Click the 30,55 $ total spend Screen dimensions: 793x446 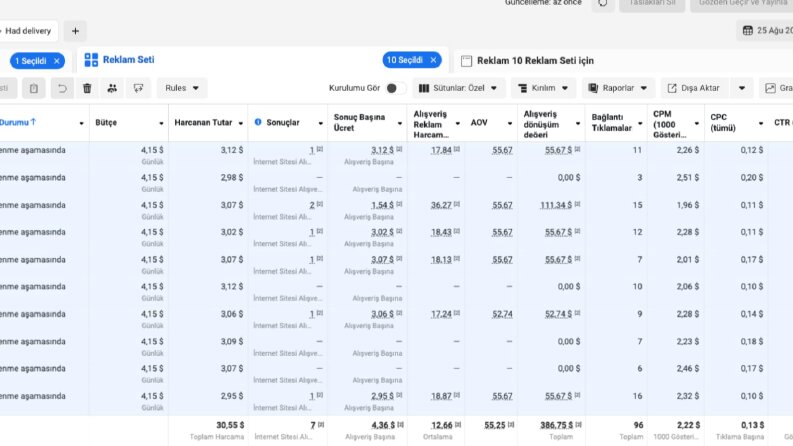point(230,425)
